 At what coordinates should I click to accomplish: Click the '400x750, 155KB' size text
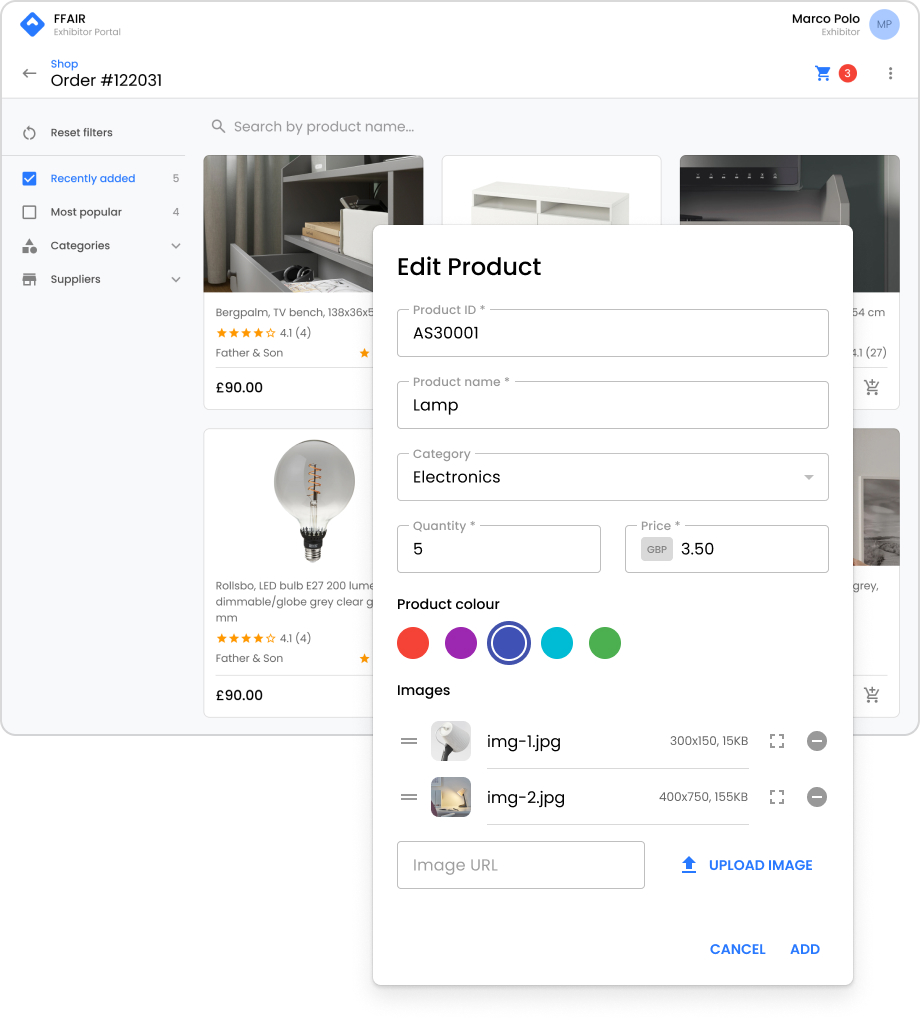tap(704, 797)
